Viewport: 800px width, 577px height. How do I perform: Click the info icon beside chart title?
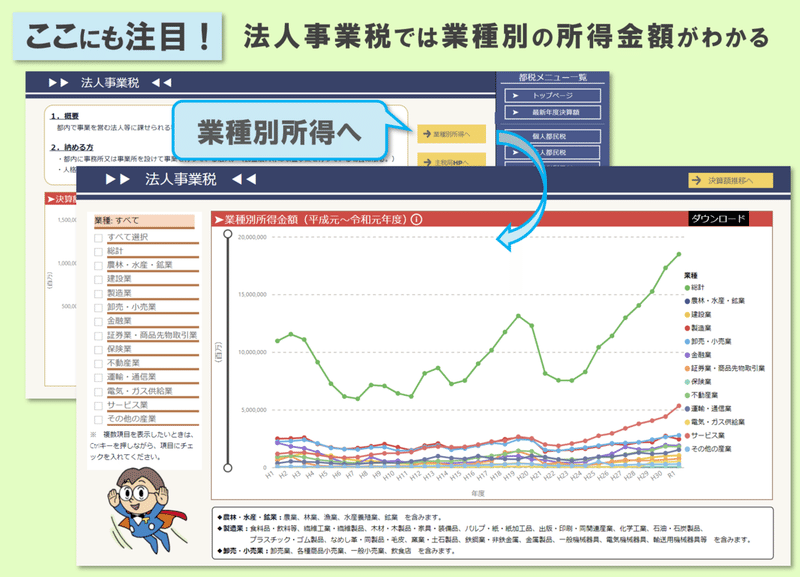coord(416,219)
